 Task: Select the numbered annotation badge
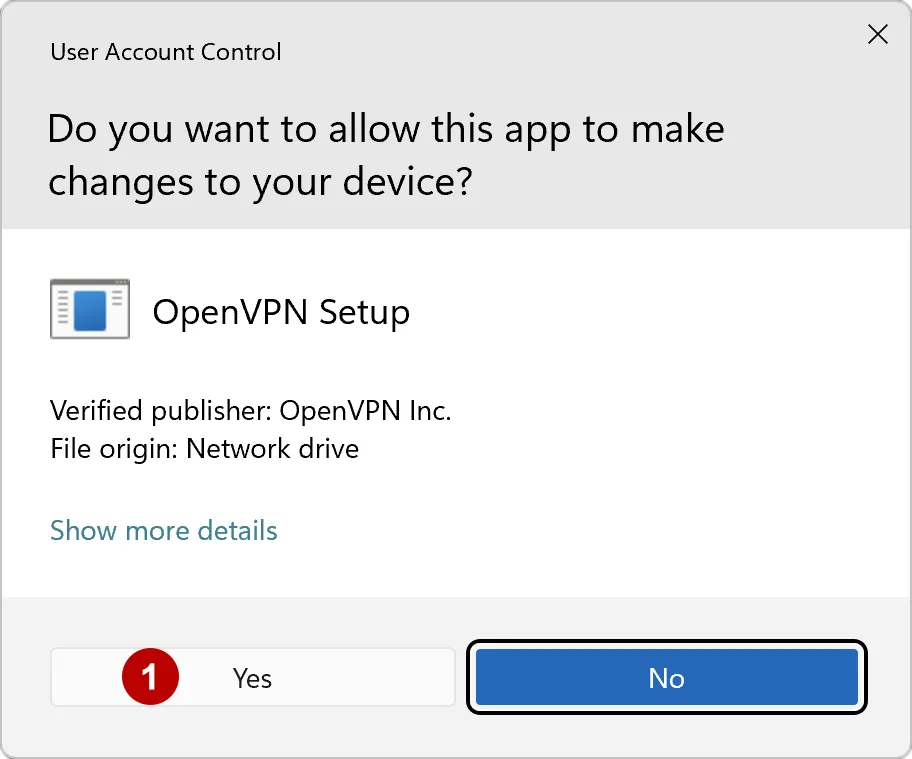coord(150,677)
